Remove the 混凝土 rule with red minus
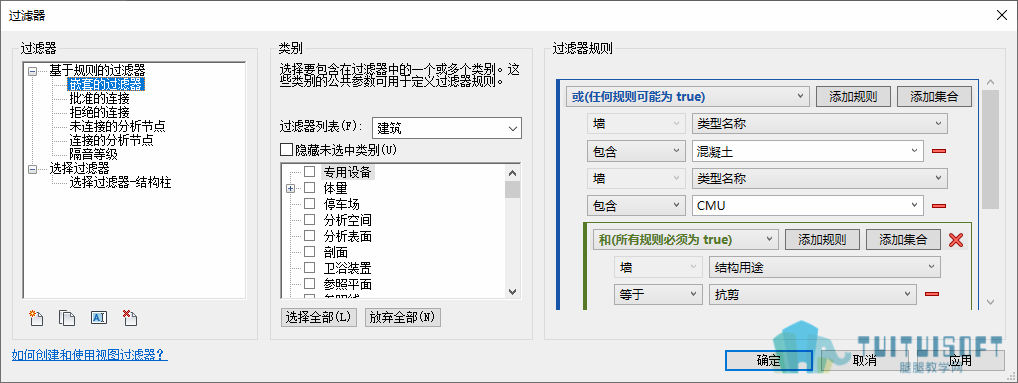This screenshot has width=1018, height=383. [x=938, y=151]
